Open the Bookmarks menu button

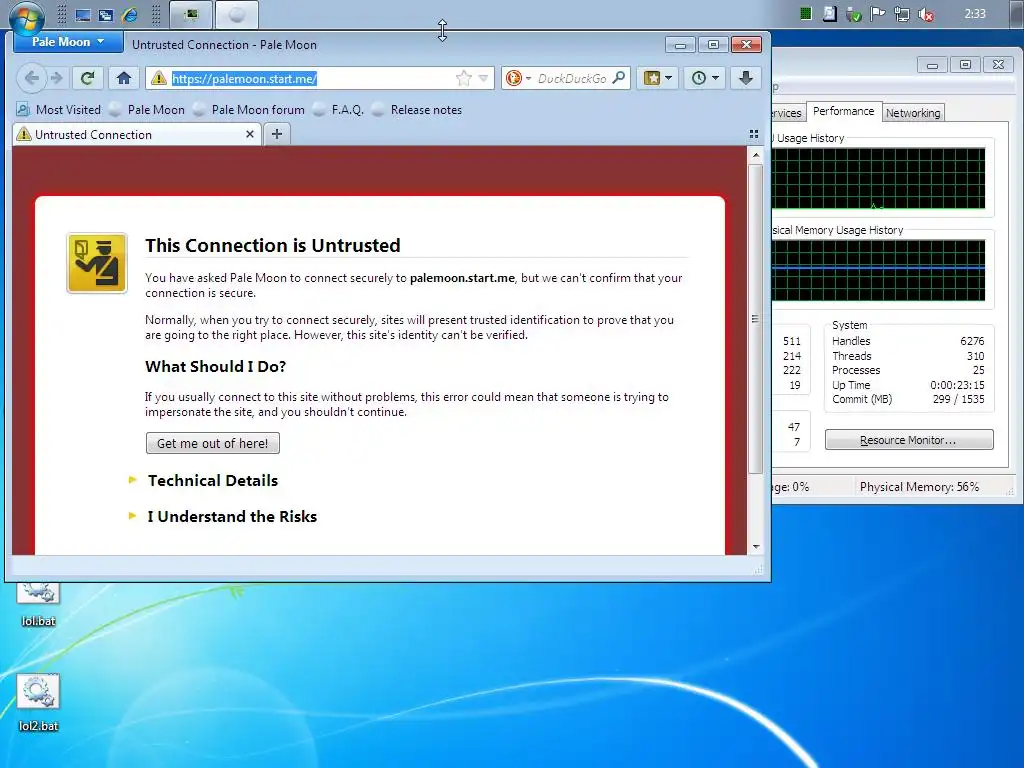[x=658, y=78]
